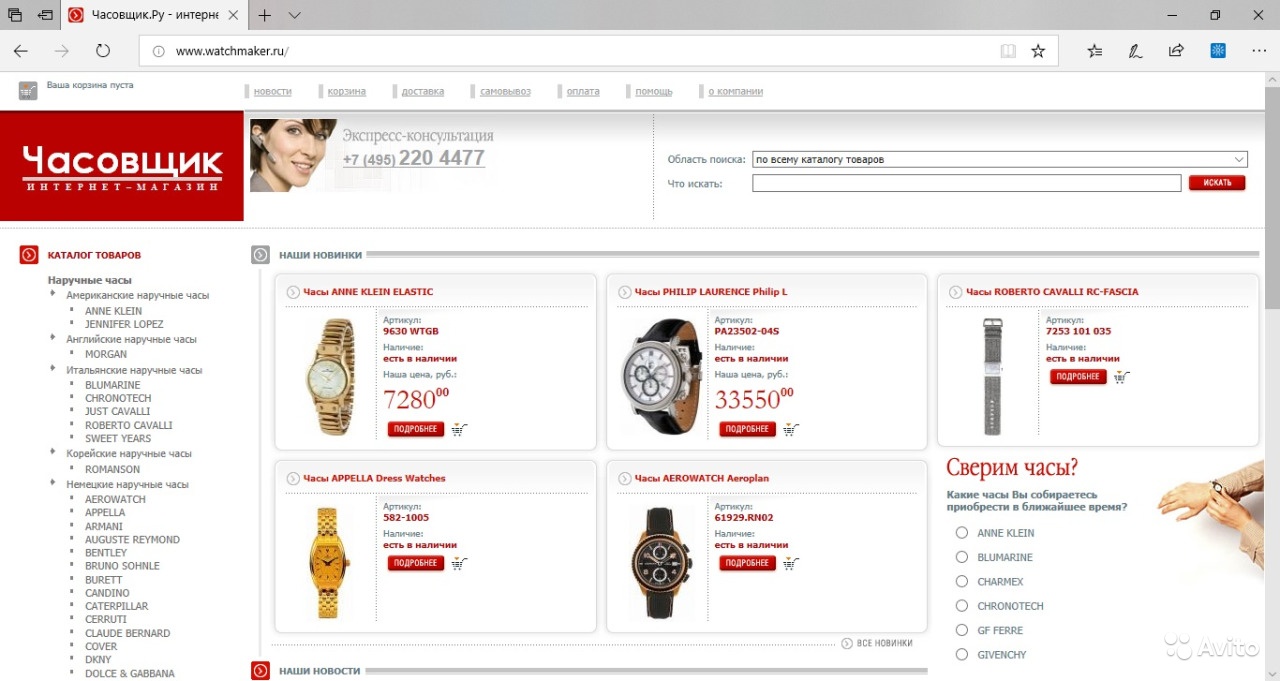Open the gold ANNE KLEIN watch thumbnail

(x=329, y=376)
